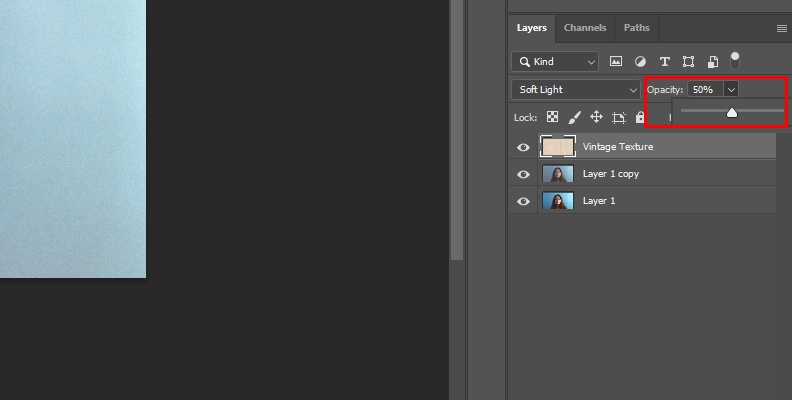This screenshot has width=792, height=400.
Task: Click the Vintage Texture layer name
Action: coord(618,147)
